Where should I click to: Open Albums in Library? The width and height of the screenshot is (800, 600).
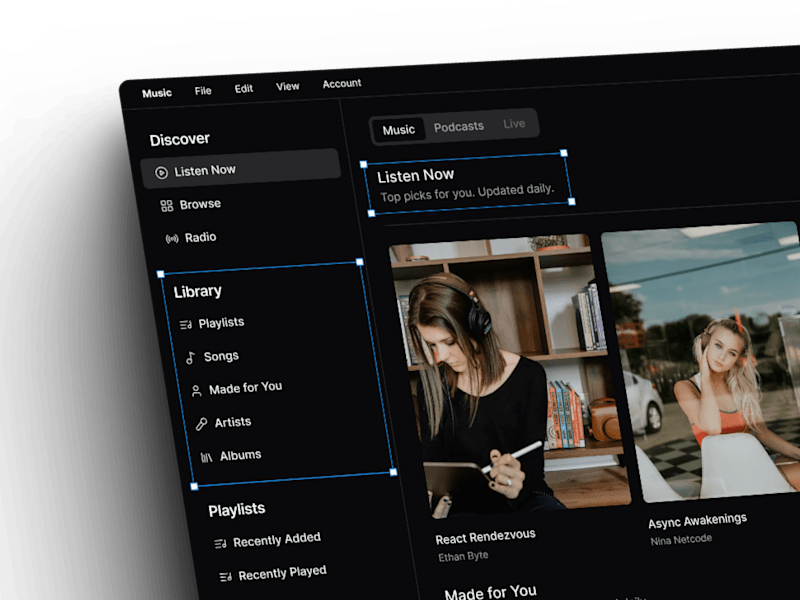(240, 455)
